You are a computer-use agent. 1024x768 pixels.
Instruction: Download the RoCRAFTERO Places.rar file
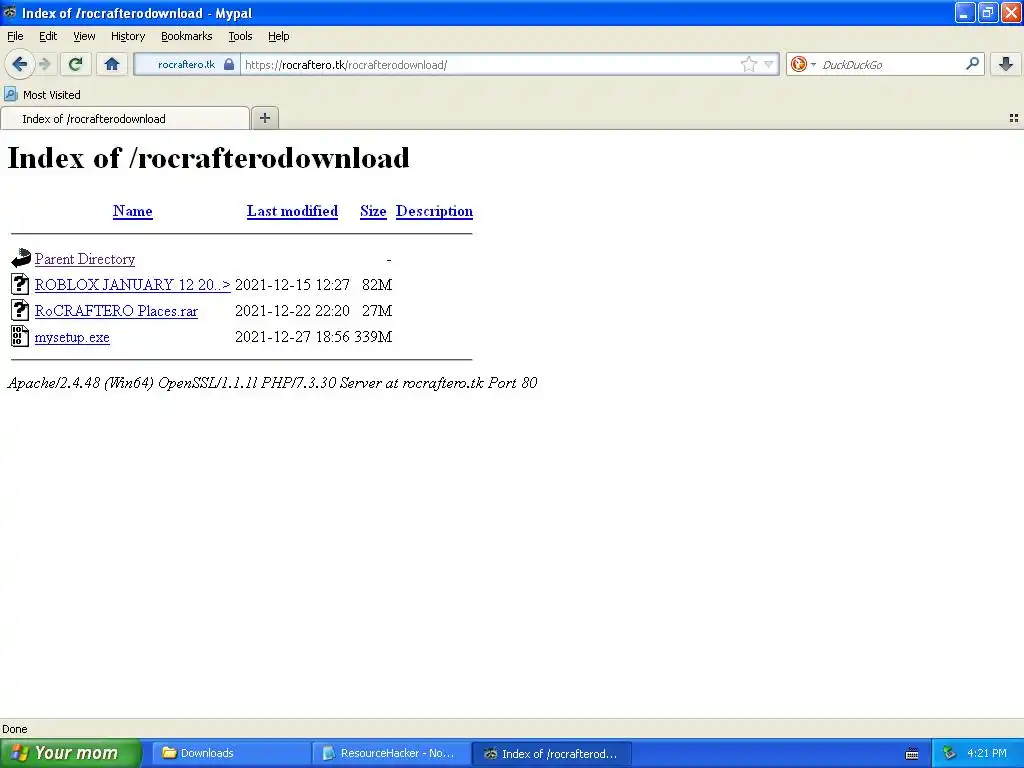116,311
